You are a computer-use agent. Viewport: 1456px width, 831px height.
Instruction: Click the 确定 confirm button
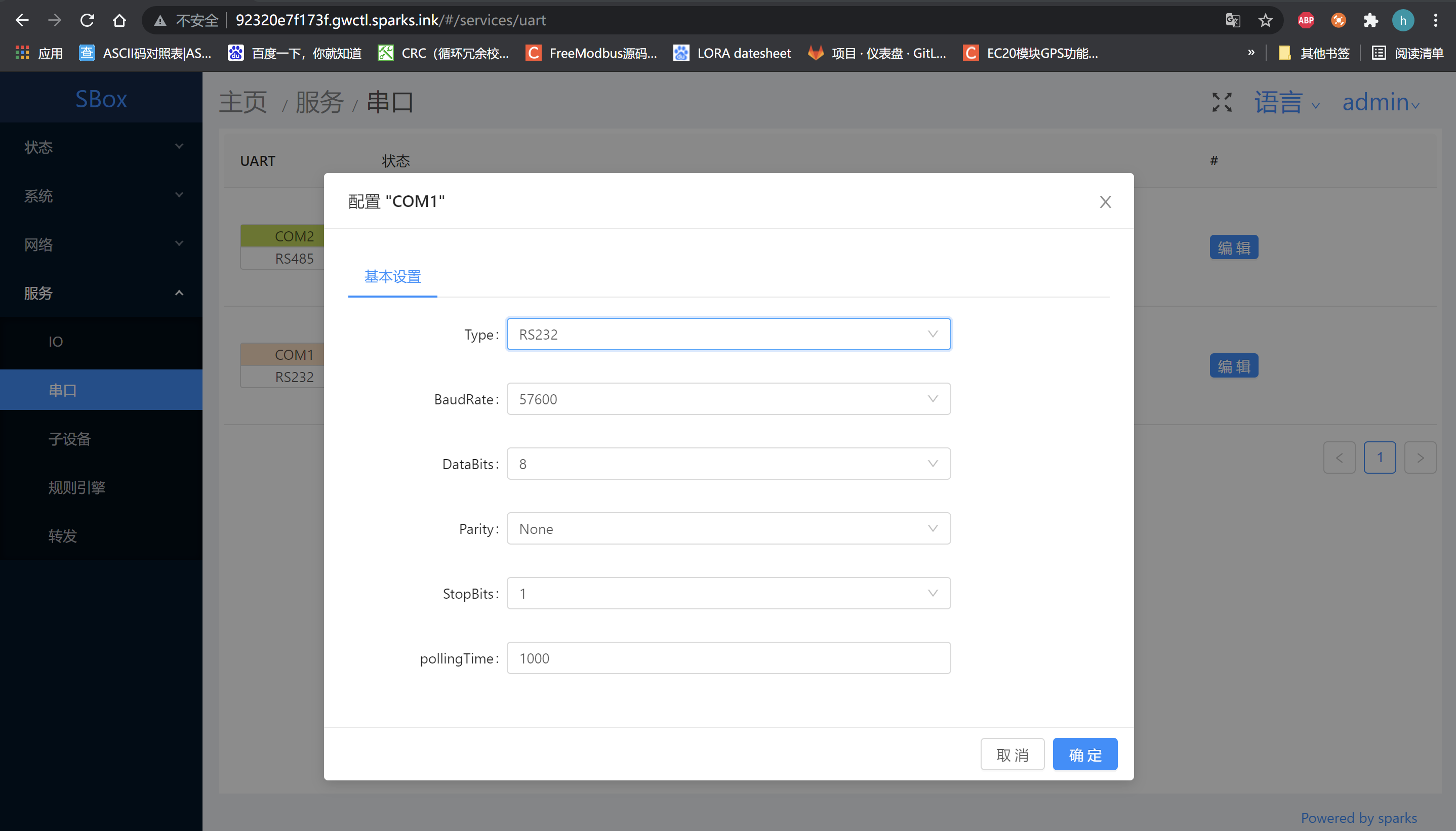click(1084, 755)
